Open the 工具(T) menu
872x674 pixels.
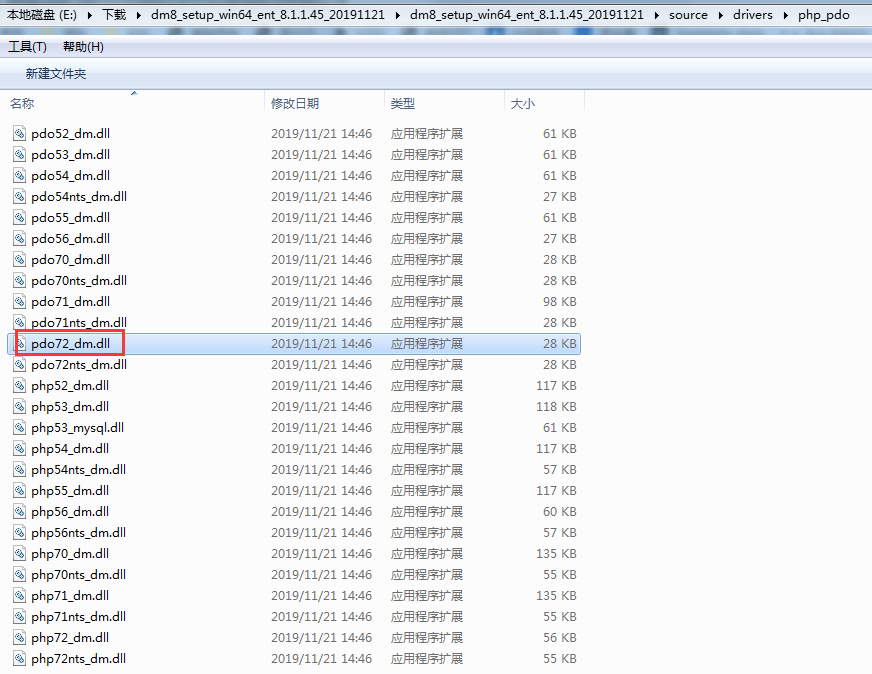point(27,47)
